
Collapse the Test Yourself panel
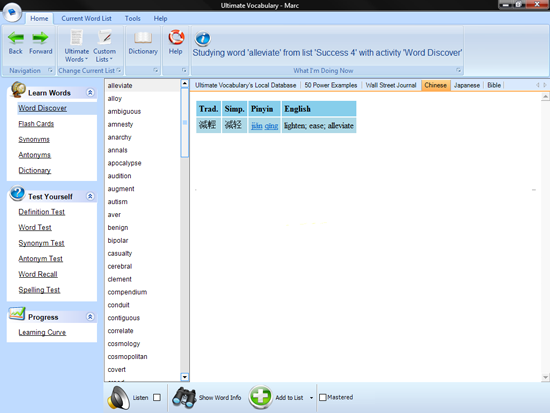90,196
